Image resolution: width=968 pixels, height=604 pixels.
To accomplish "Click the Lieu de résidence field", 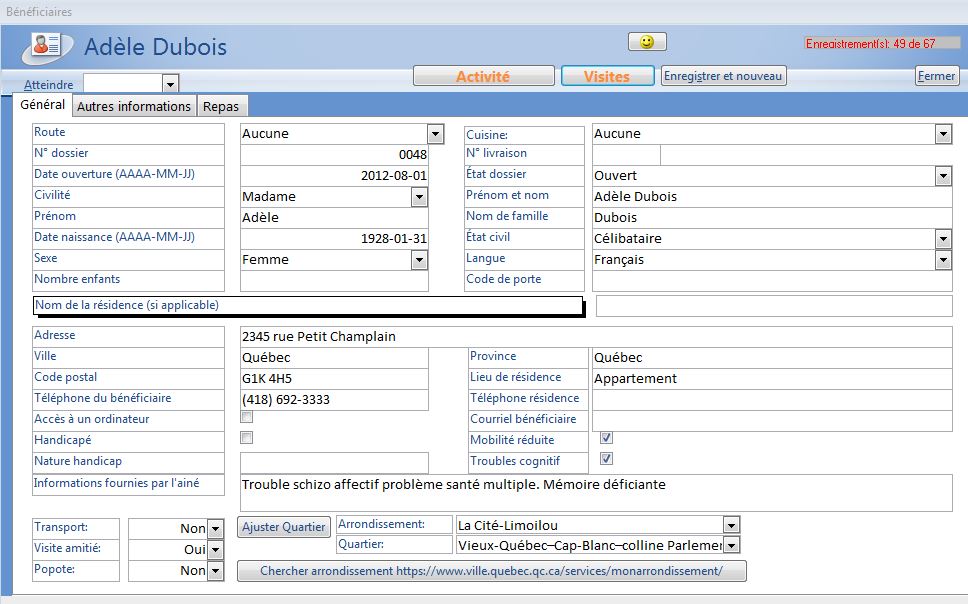I will (772, 379).
